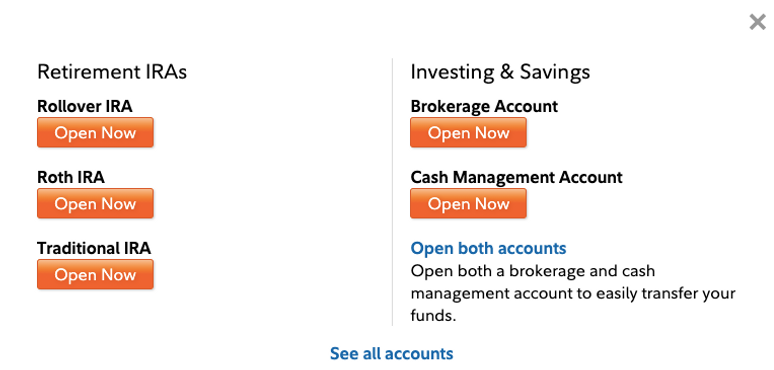
Task: Follow the Open both accounts link
Action: [x=488, y=248]
